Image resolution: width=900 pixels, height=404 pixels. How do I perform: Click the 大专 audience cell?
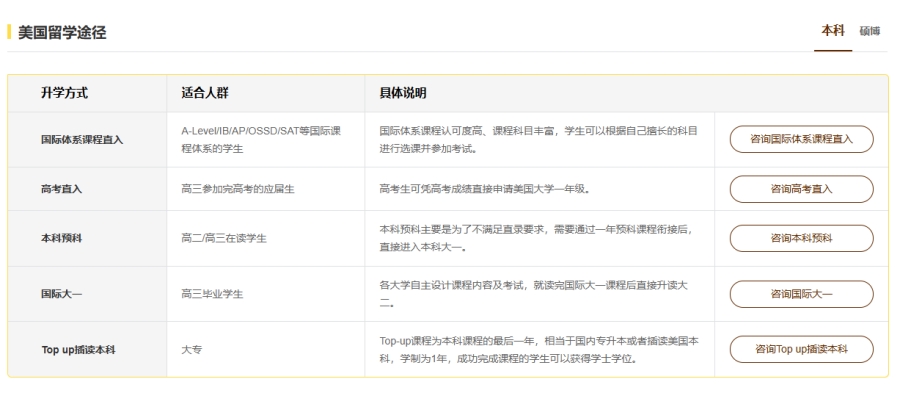(x=191, y=350)
